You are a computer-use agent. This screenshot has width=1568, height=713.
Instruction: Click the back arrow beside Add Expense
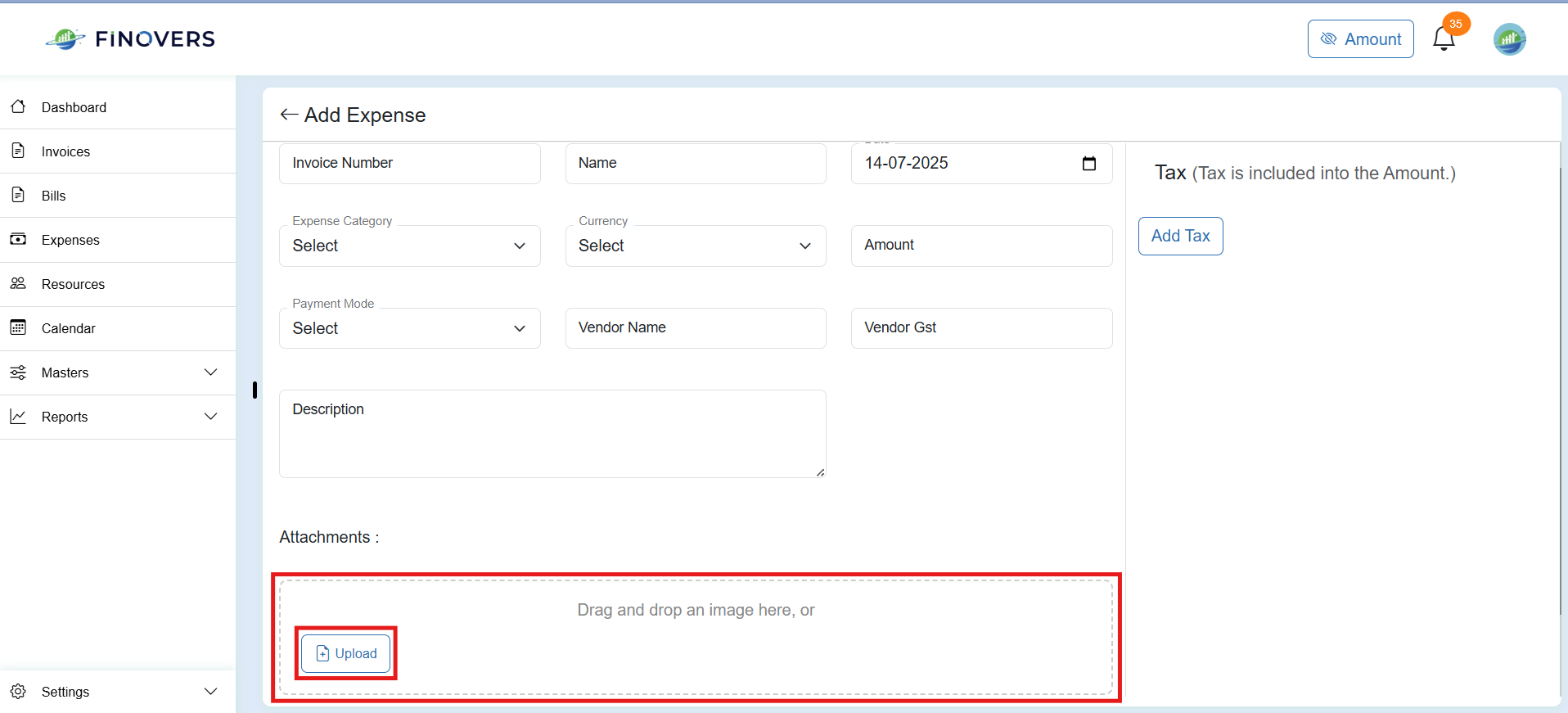(288, 115)
